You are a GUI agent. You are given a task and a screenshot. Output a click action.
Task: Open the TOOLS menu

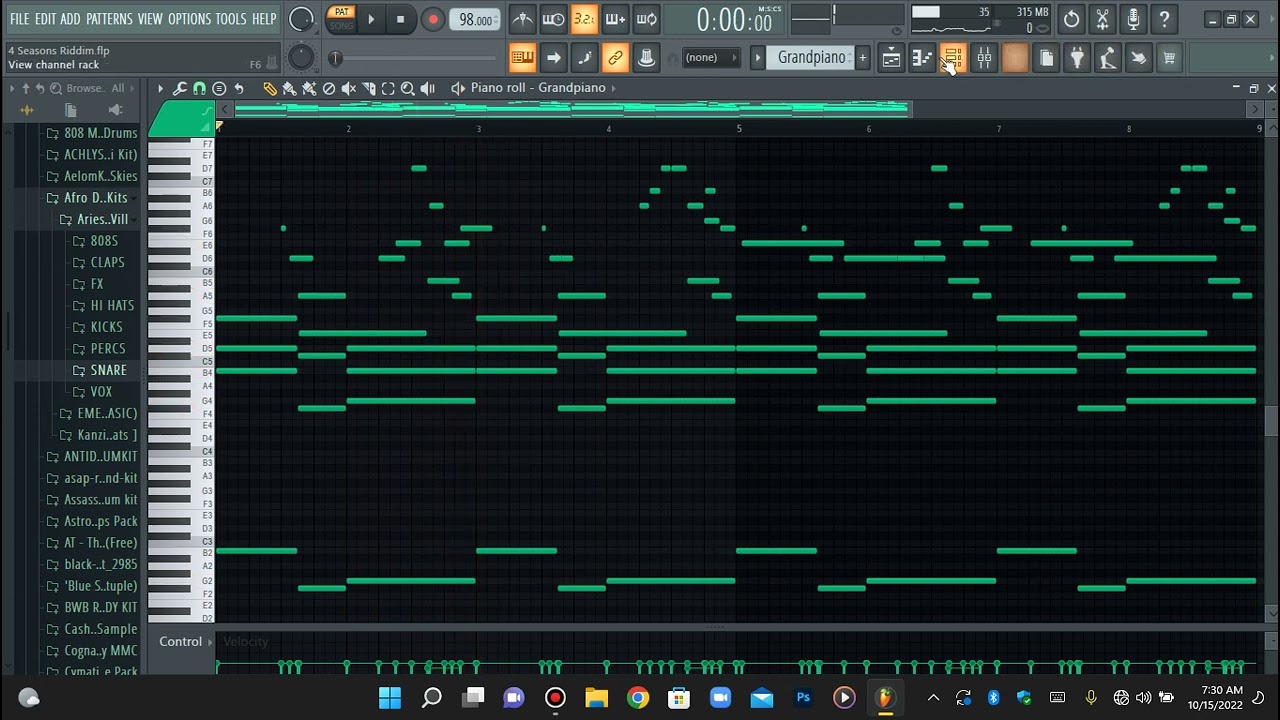[231, 19]
